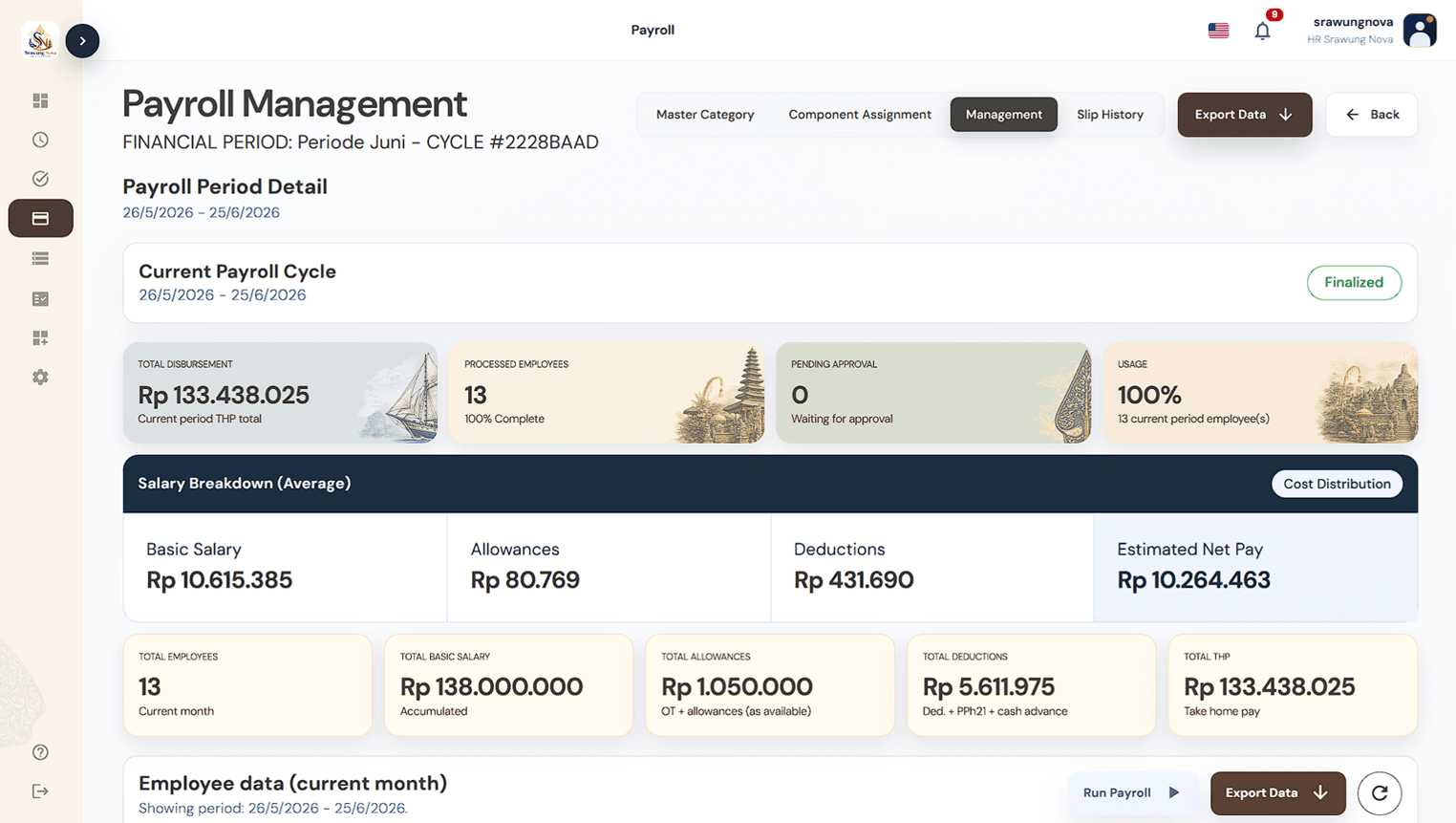Click the Employee data (current month) heading
This screenshot has height=823, width=1456.
(x=292, y=783)
